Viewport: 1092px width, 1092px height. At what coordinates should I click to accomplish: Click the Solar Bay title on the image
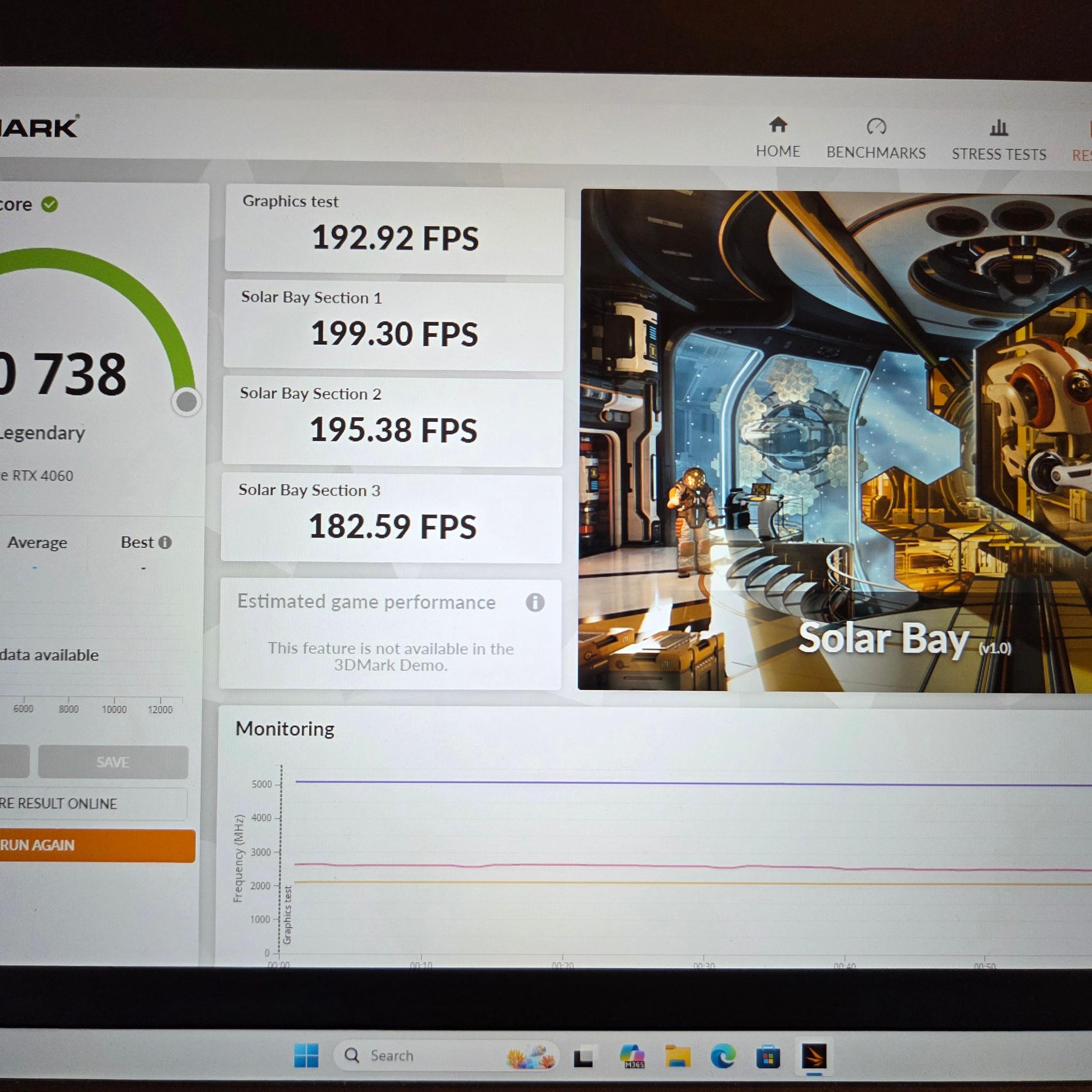[884, 639]
